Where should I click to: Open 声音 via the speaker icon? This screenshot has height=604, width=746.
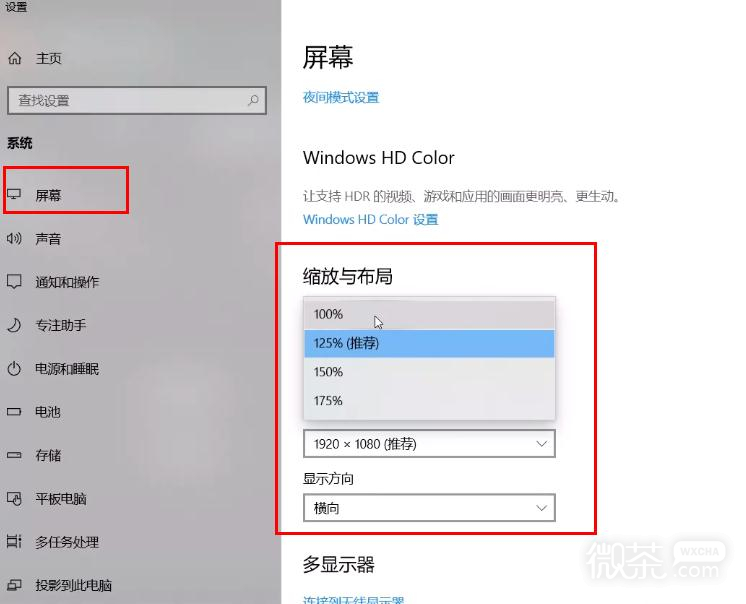14,238
